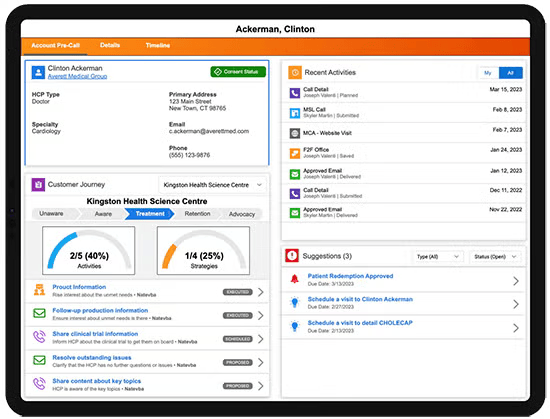Click the orange Recent Activities clock icon

click(x=295, y=73)
